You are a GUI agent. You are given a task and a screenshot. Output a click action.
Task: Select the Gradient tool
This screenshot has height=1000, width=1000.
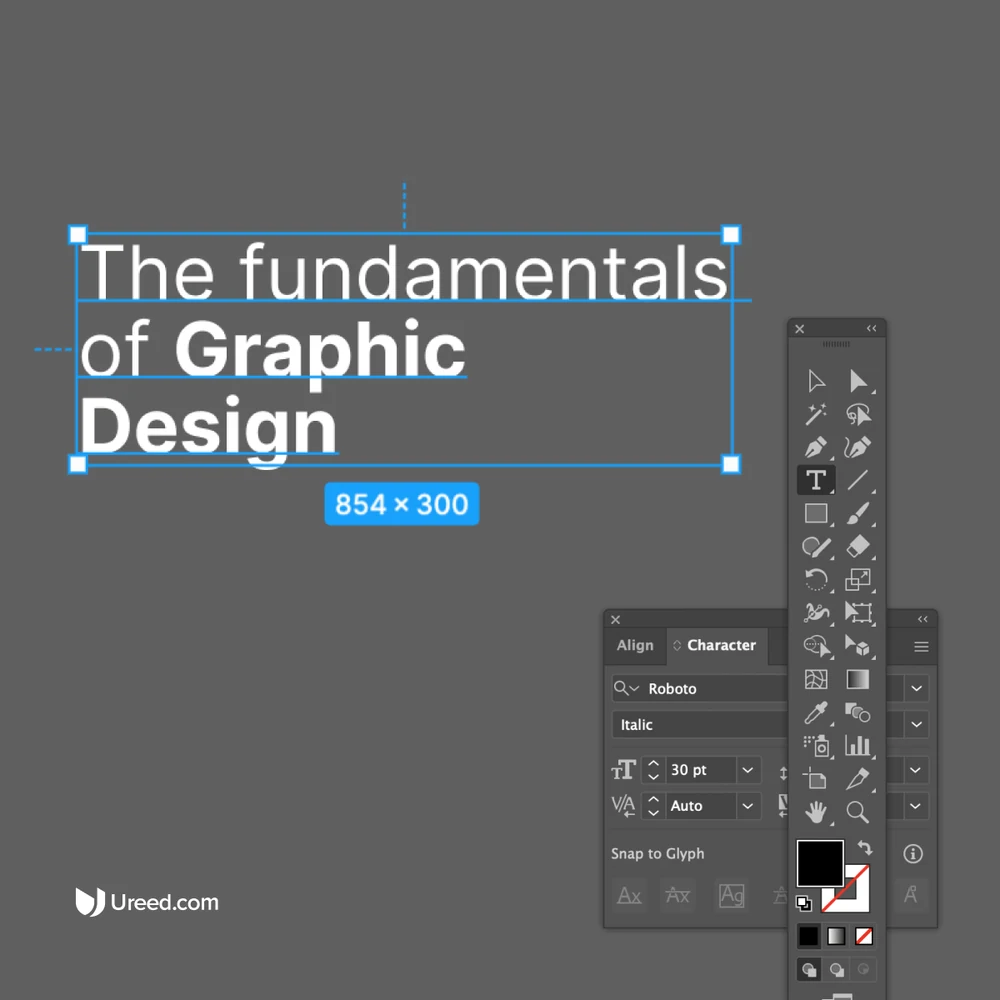click(x=858, y=679)
